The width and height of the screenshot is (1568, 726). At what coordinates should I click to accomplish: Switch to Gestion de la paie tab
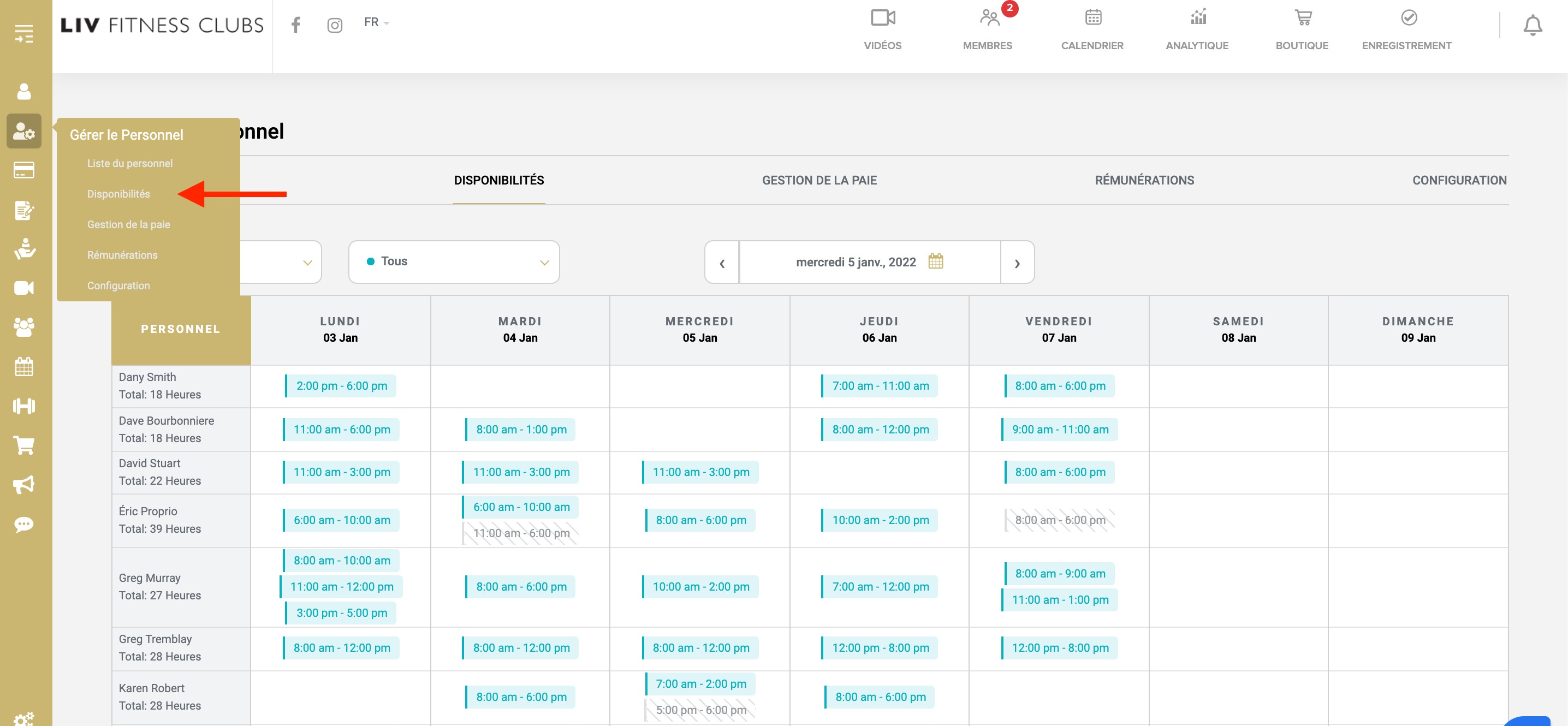tap(819, 180)
